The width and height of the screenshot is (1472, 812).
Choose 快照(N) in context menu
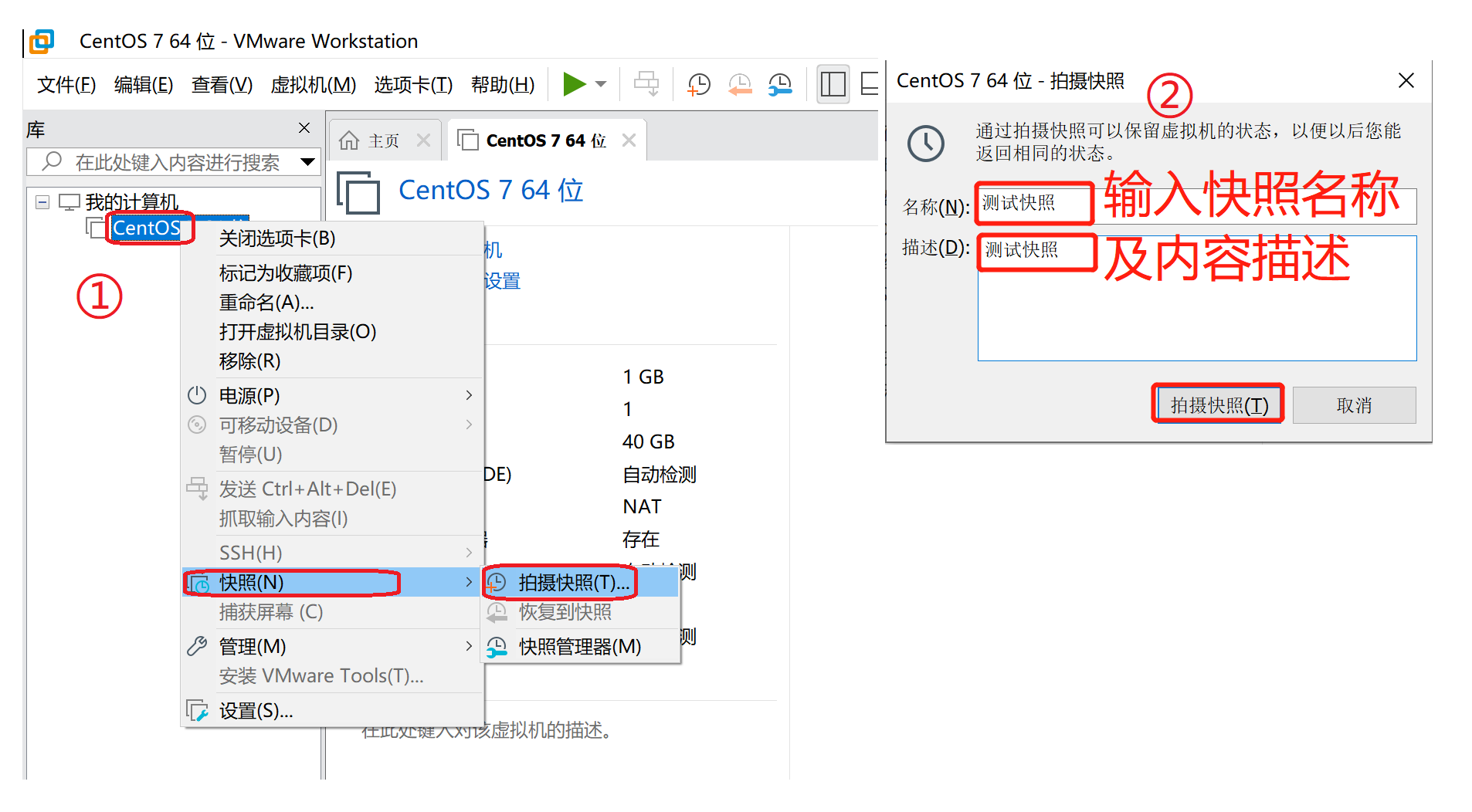click(332, 583)
